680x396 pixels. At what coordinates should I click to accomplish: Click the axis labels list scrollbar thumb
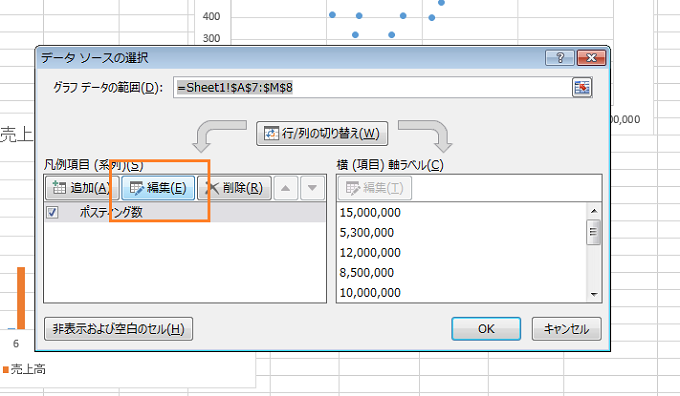pos(594,232)
